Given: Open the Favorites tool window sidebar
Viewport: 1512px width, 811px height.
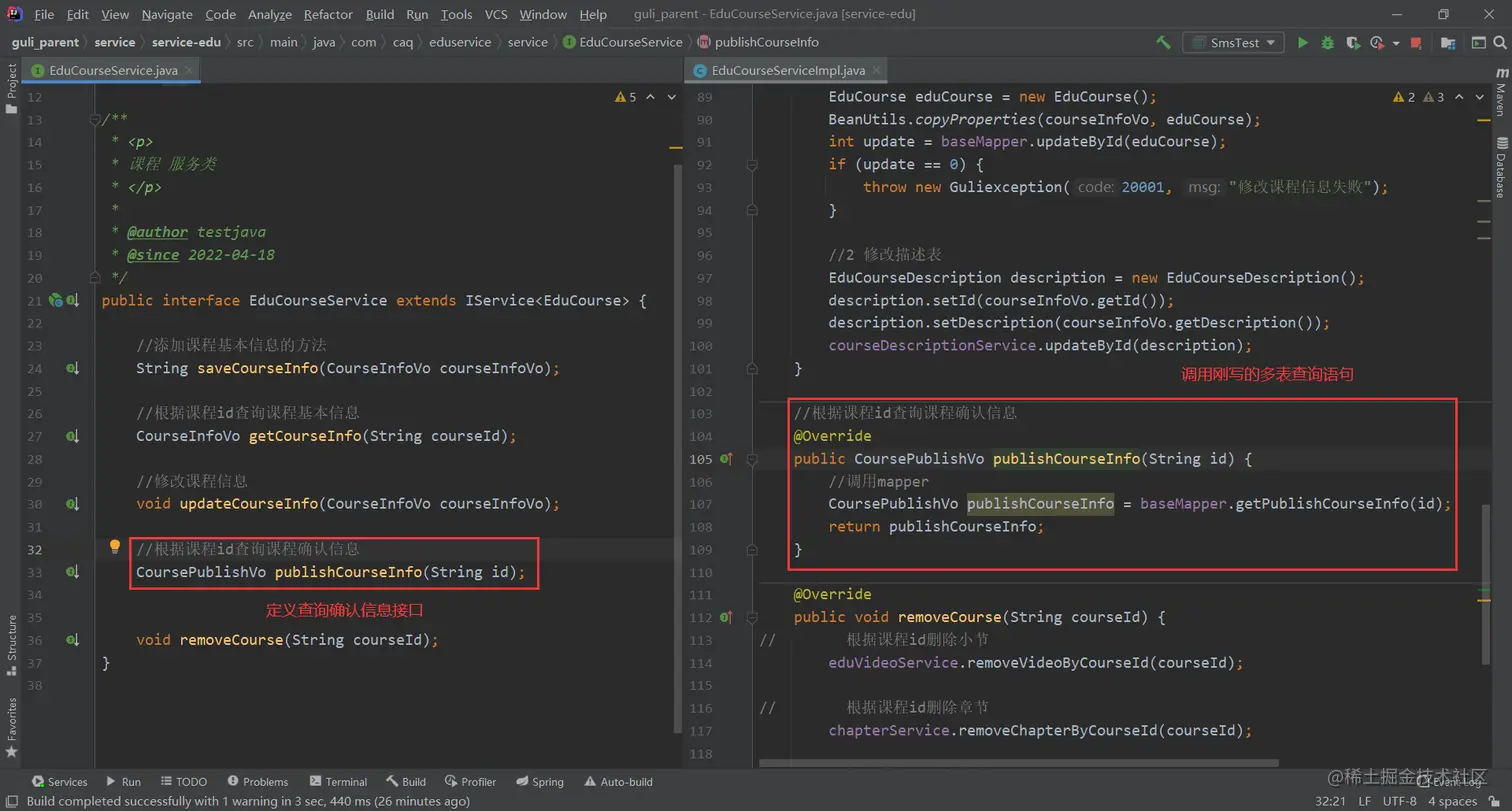Looking at the screenshot, I should pyautogui.click(x=11, y=726).
